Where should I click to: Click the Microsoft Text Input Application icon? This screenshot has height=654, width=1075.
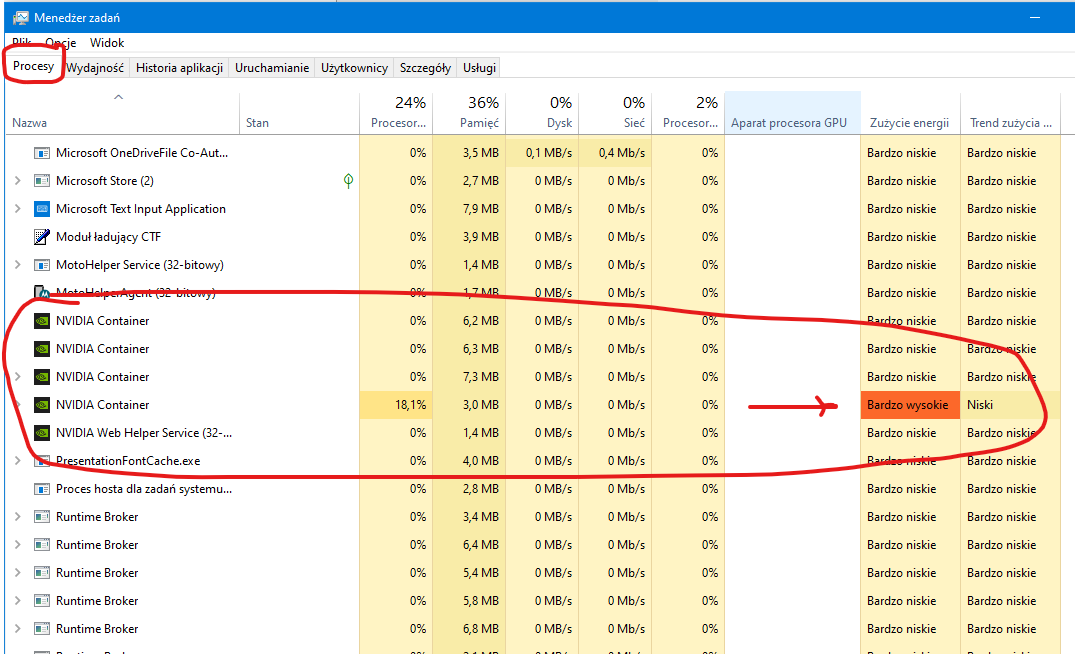[x=42, y=209]
